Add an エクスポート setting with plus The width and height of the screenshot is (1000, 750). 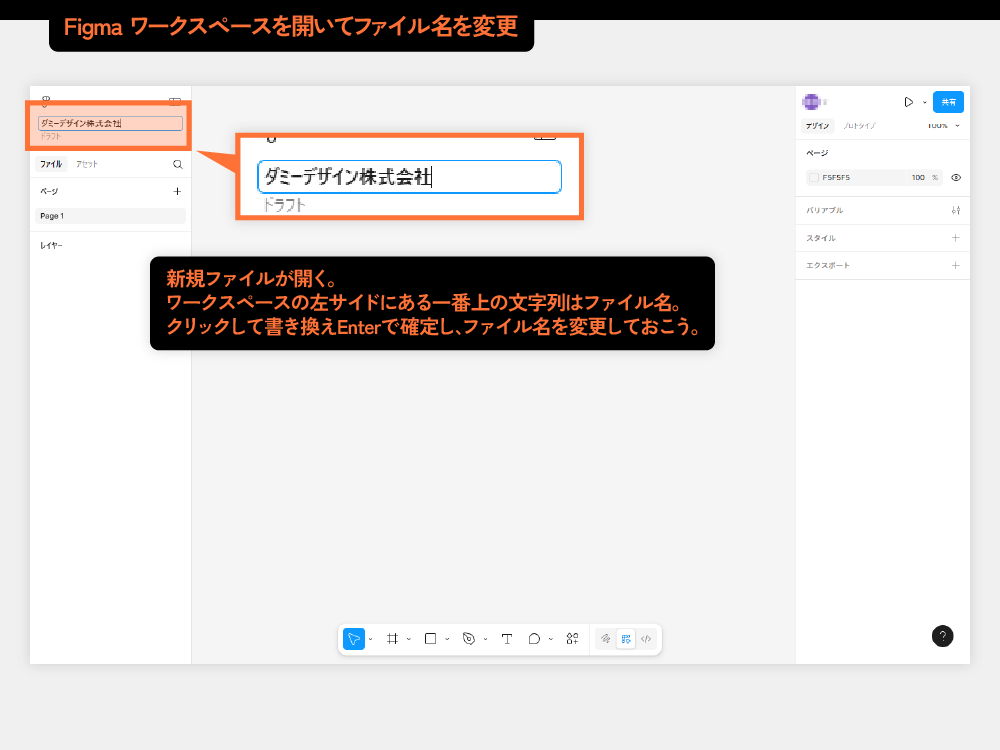[x=955, y=265]
